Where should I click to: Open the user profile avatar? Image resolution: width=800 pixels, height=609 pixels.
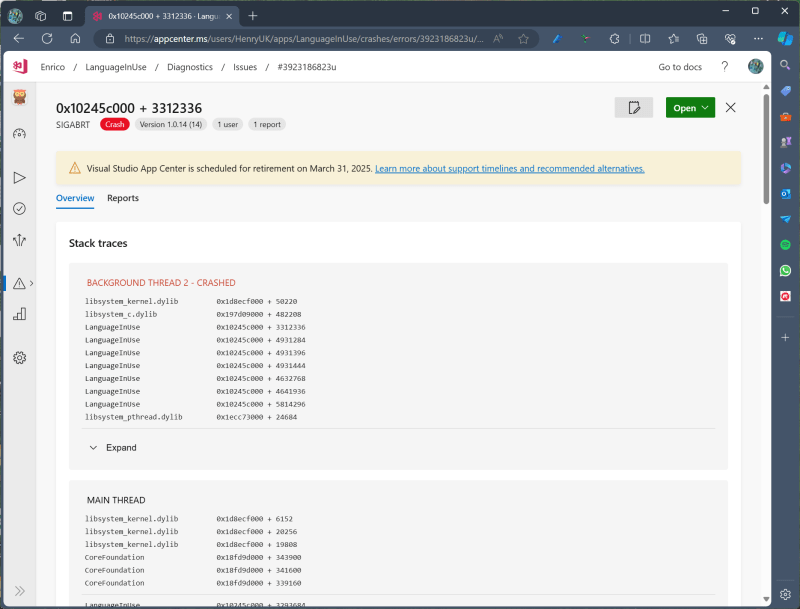[x=756, y=66]
